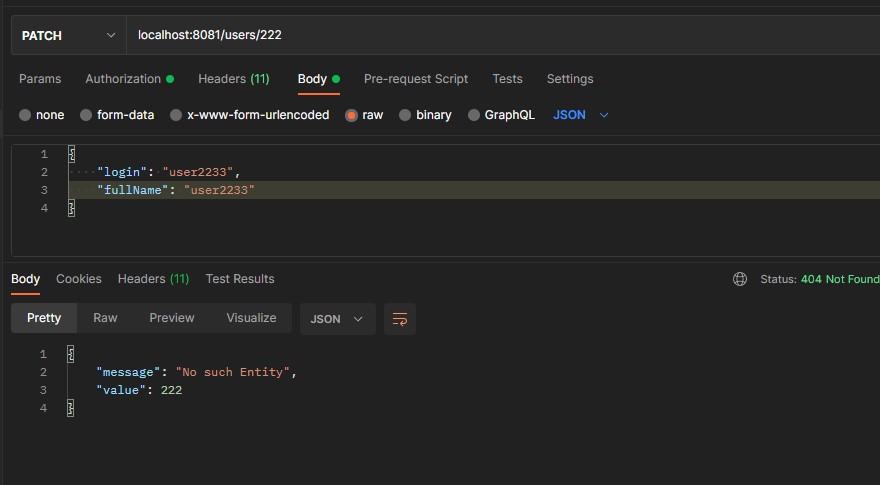Select the response Body tab

[25, 279]
